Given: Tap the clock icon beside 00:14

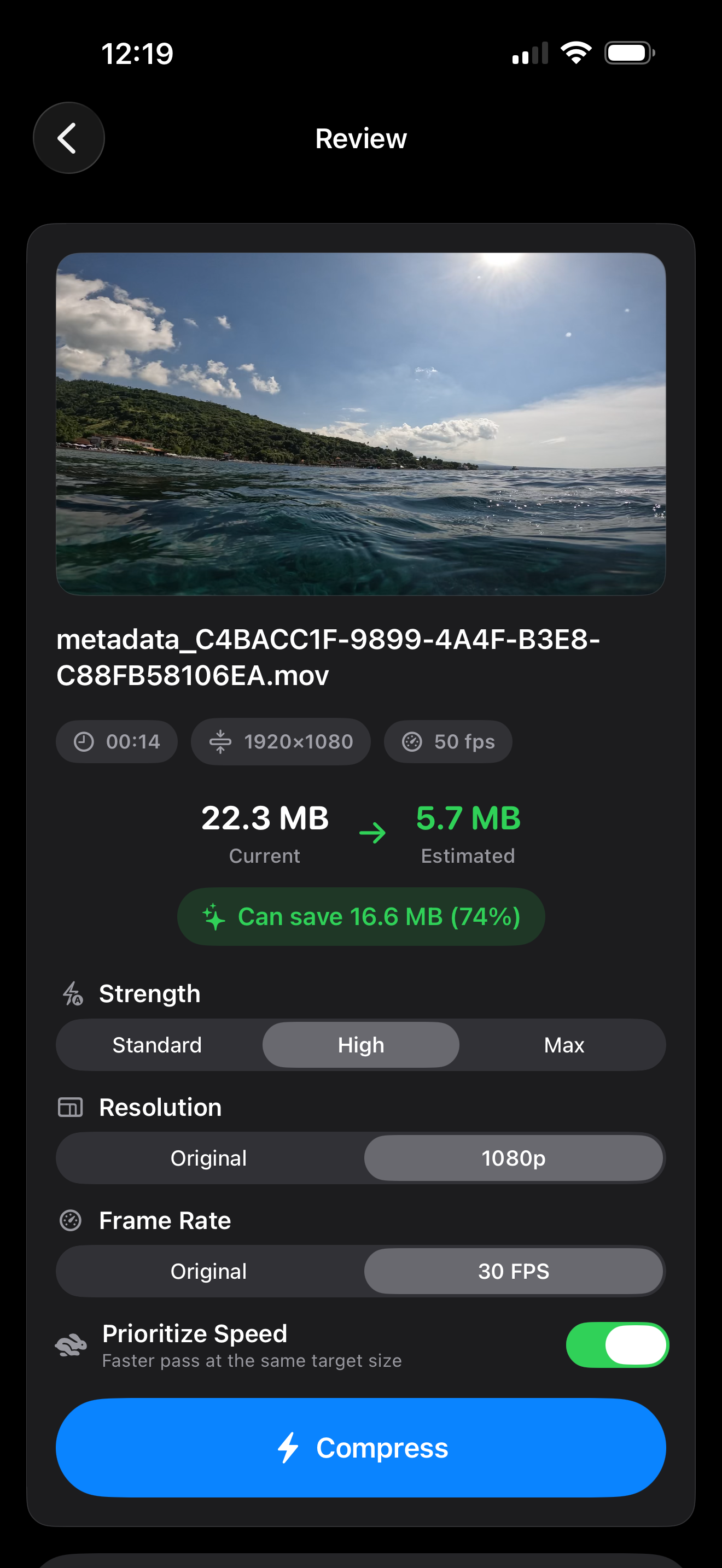Looking at the screenshot, I should click(x=84, y=741).
